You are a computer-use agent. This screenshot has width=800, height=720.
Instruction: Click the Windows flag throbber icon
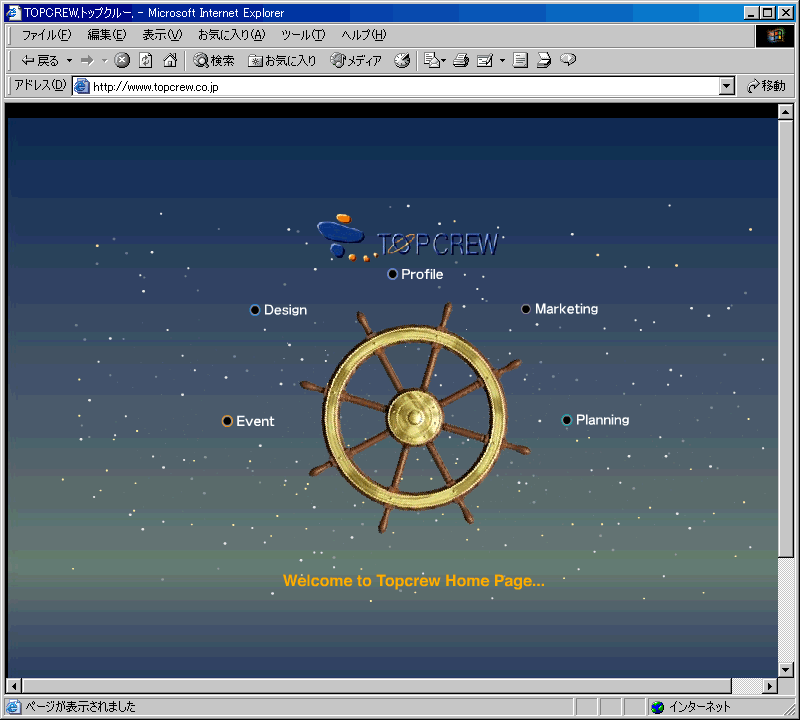pos(774,36)
